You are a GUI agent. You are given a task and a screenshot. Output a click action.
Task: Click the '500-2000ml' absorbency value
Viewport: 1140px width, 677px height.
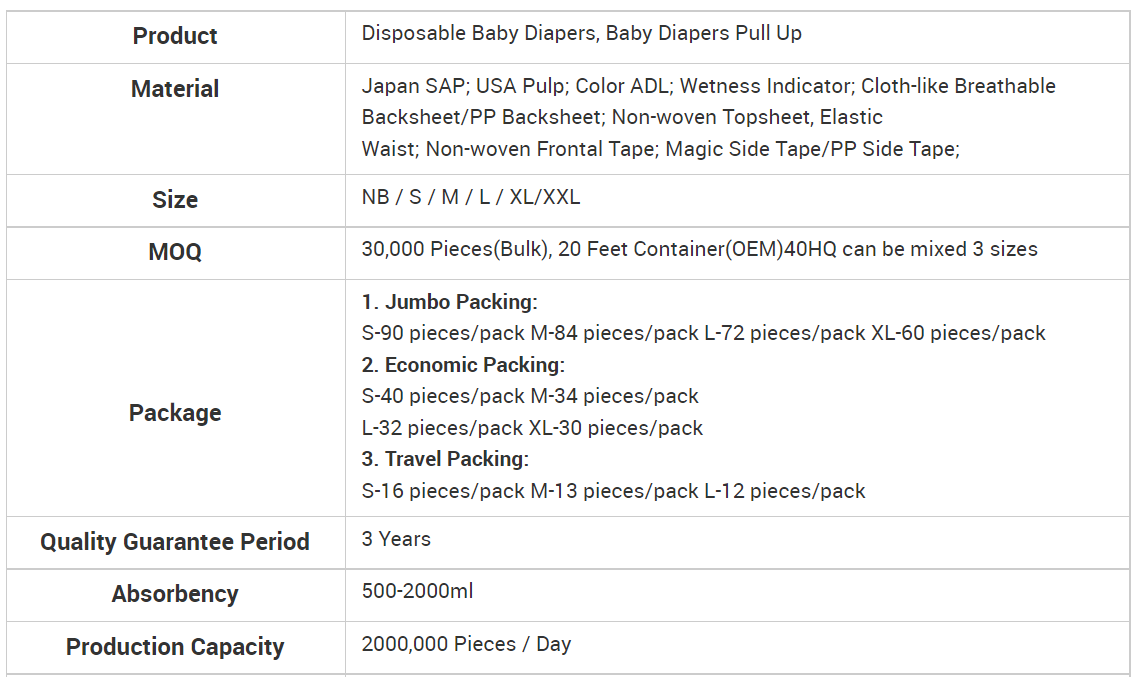coord(417,591)
